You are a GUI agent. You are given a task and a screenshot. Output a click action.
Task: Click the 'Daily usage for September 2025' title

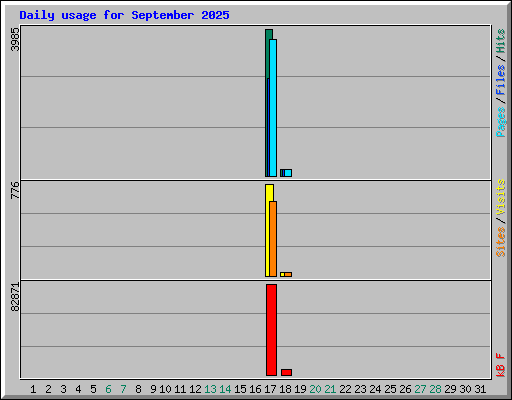(x=124, y=15)
